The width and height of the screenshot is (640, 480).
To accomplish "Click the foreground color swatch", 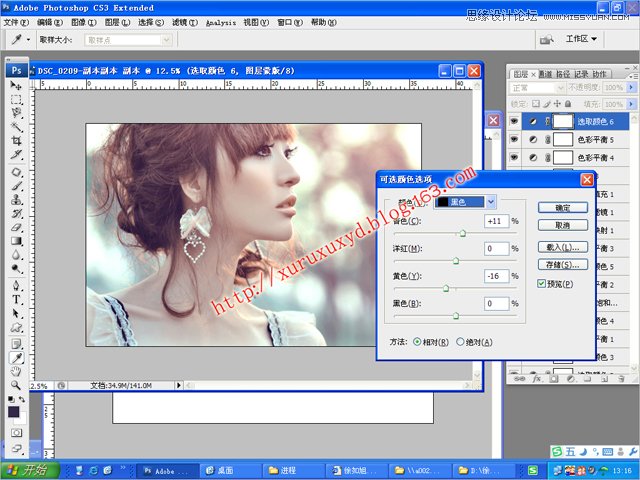I will (13, 411).
